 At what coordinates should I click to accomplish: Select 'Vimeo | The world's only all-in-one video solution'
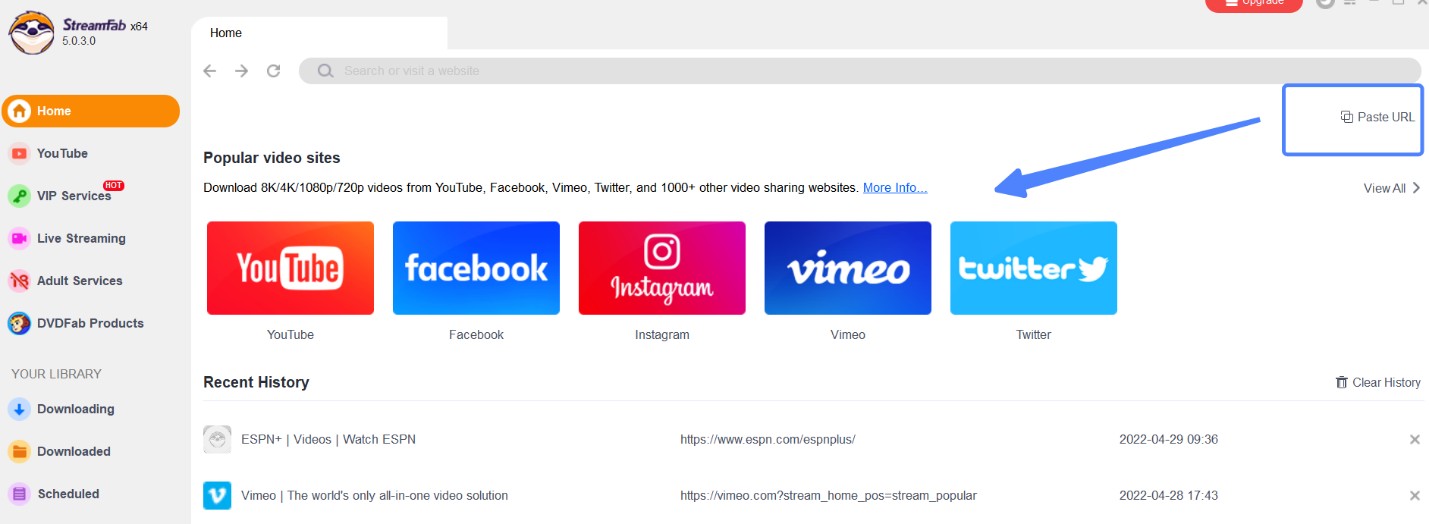coord(374,495)
